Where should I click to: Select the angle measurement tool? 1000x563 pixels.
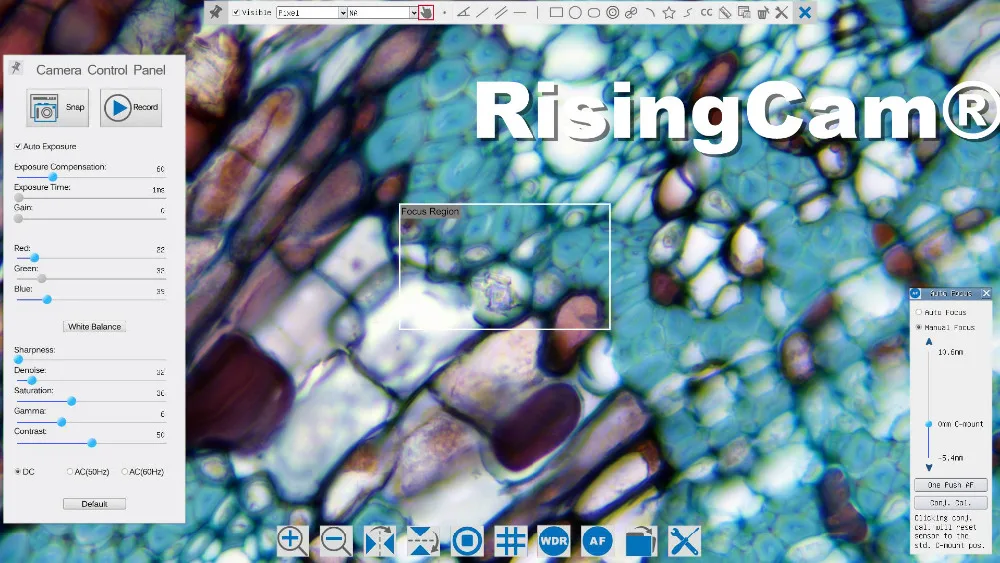click(464, 12)
